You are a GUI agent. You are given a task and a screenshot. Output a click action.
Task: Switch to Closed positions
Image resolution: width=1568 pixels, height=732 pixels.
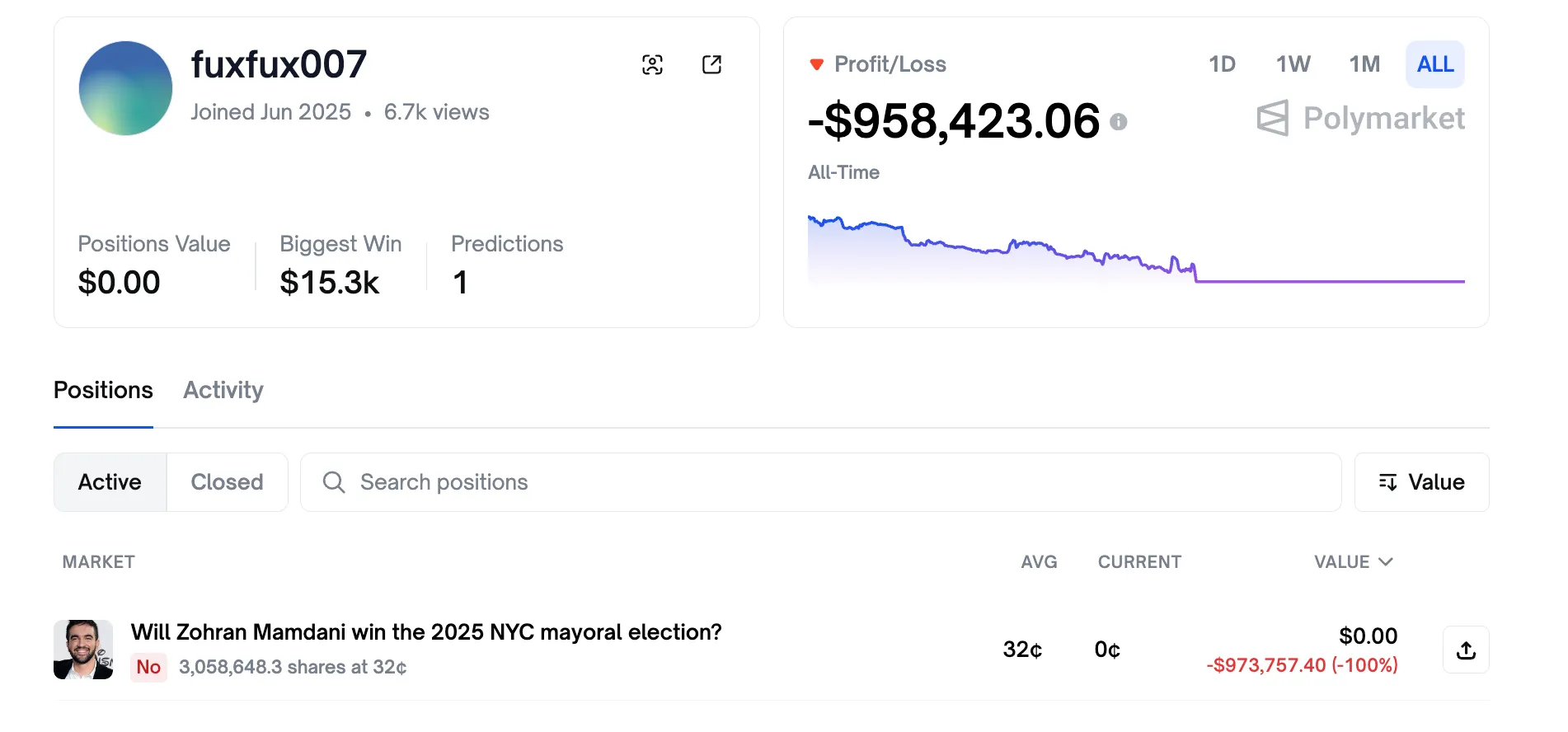pos(226,482)
